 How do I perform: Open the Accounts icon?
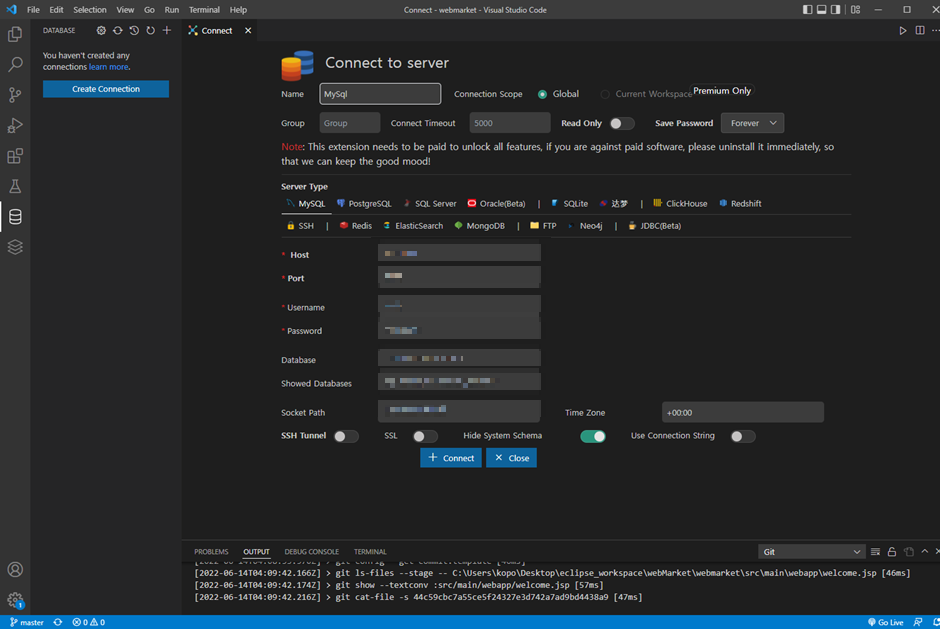(15, 569)
